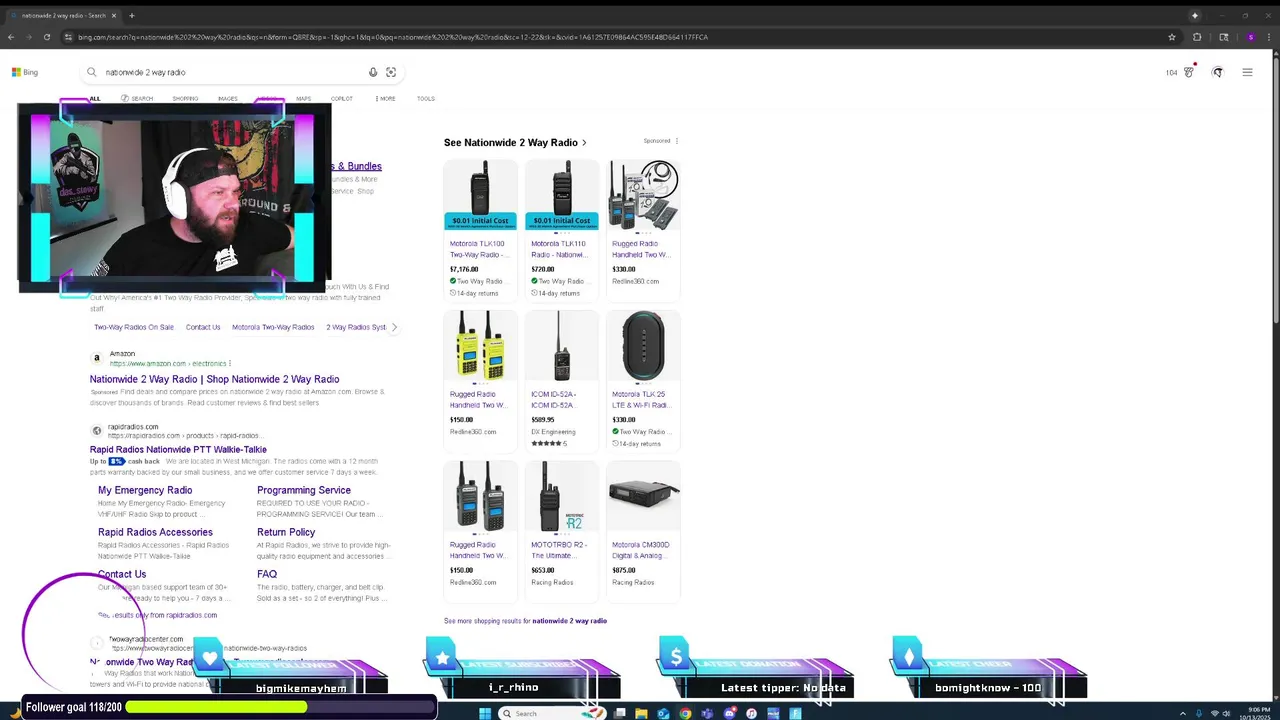Open the Amazon Nationwide 2 Way Radio result

click(214, 379)
